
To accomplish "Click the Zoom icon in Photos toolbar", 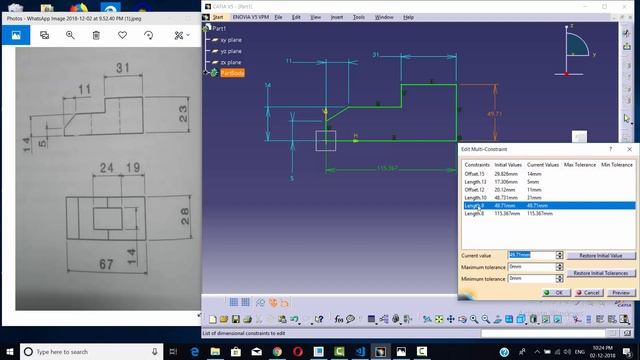I will [x=70, y=36].
